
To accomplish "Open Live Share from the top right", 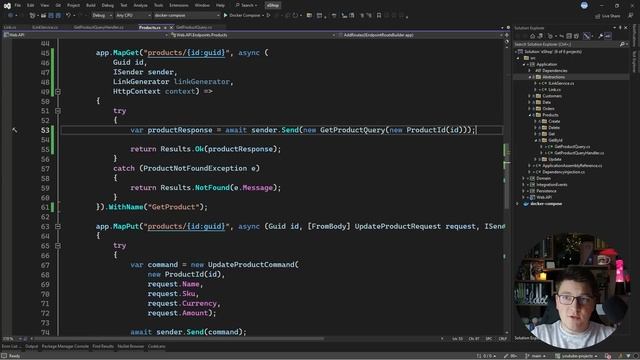I will coord(608,16).
